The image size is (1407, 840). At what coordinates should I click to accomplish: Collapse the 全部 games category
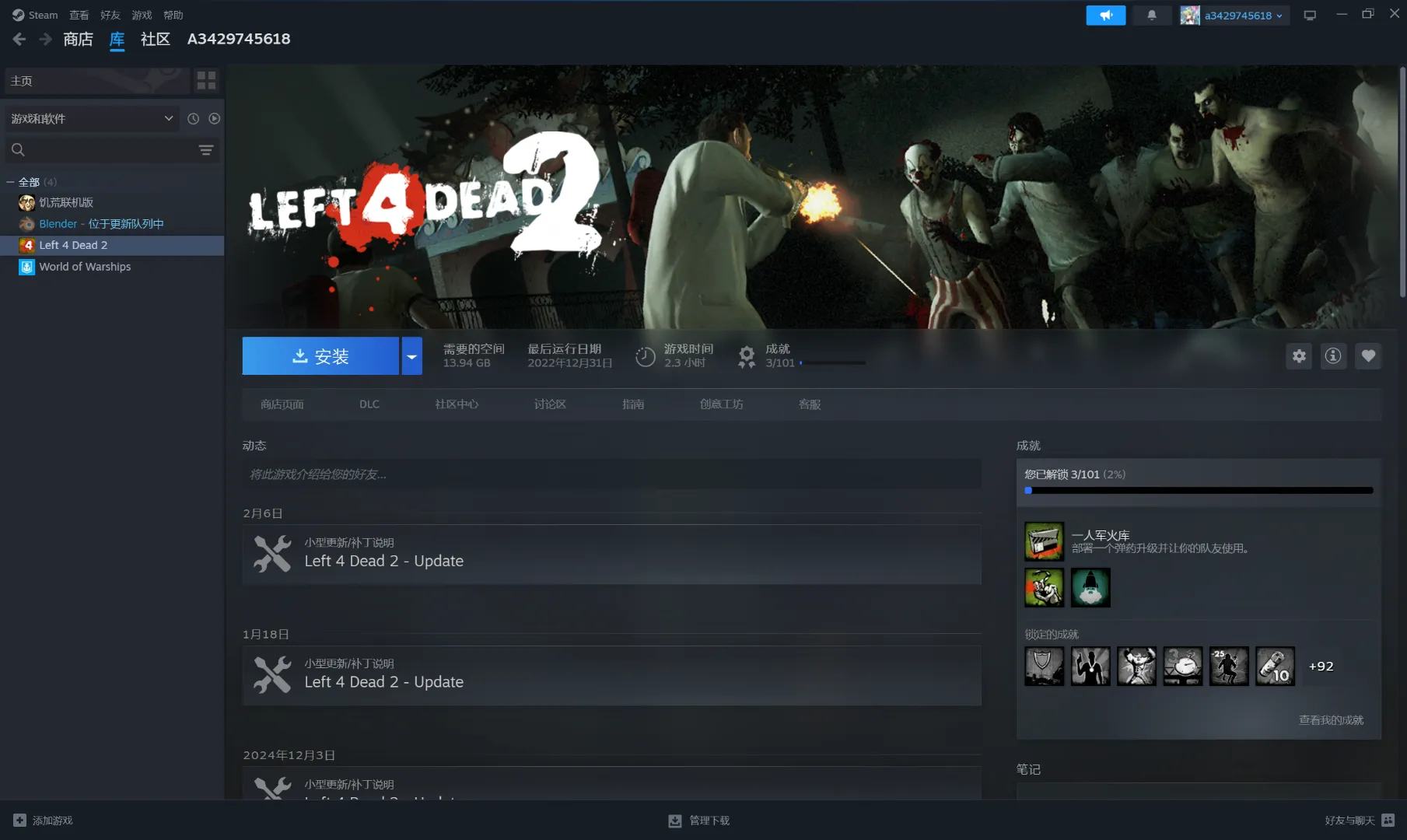point(11,182)
